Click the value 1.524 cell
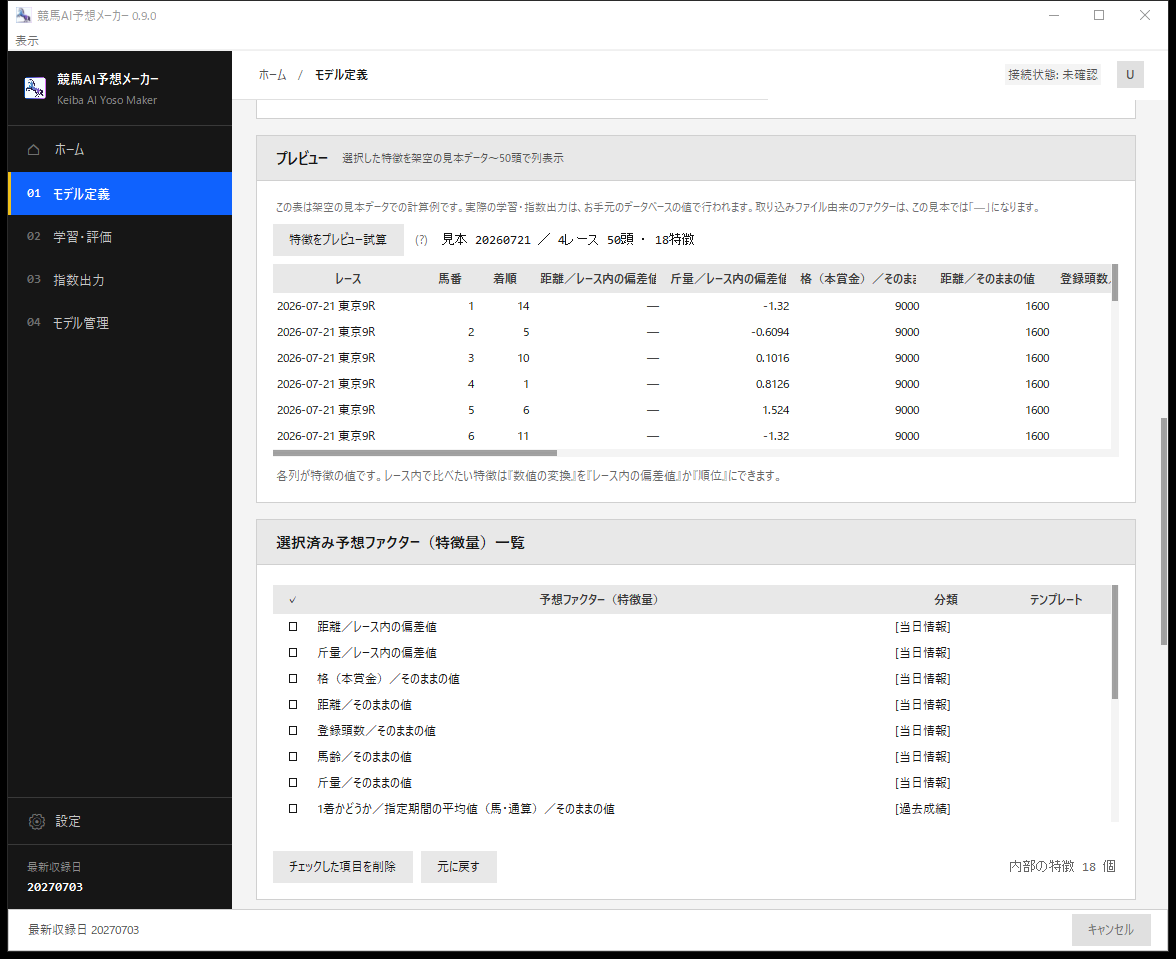The height and width of the screenshot is (959, 1176). (x=776, y=410)
